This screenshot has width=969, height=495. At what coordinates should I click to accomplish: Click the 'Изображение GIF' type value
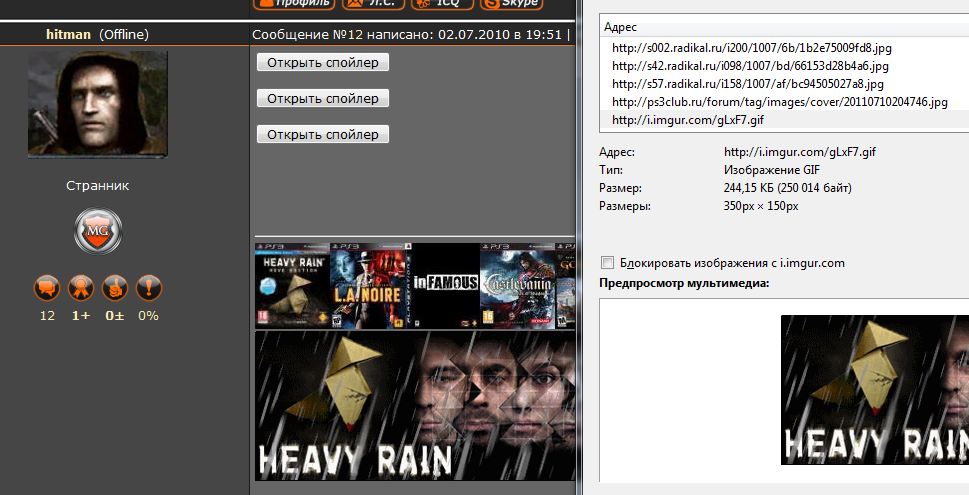tap(772, 170)
